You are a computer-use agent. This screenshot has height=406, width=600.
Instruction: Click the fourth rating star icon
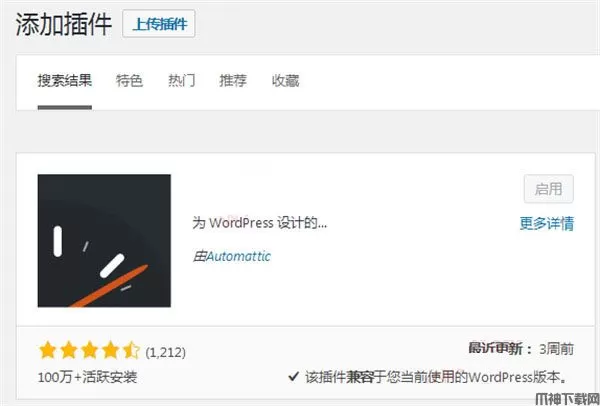(110, 351)
